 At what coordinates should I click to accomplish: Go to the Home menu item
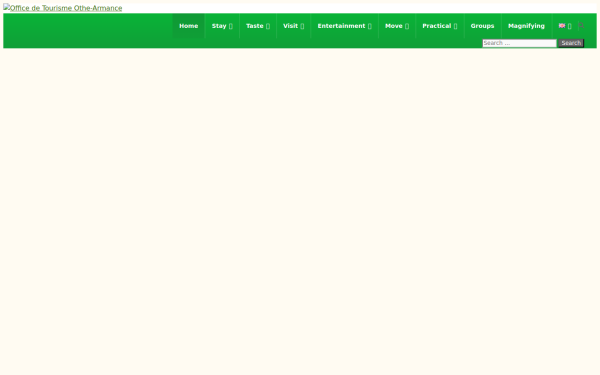(189, 26)
